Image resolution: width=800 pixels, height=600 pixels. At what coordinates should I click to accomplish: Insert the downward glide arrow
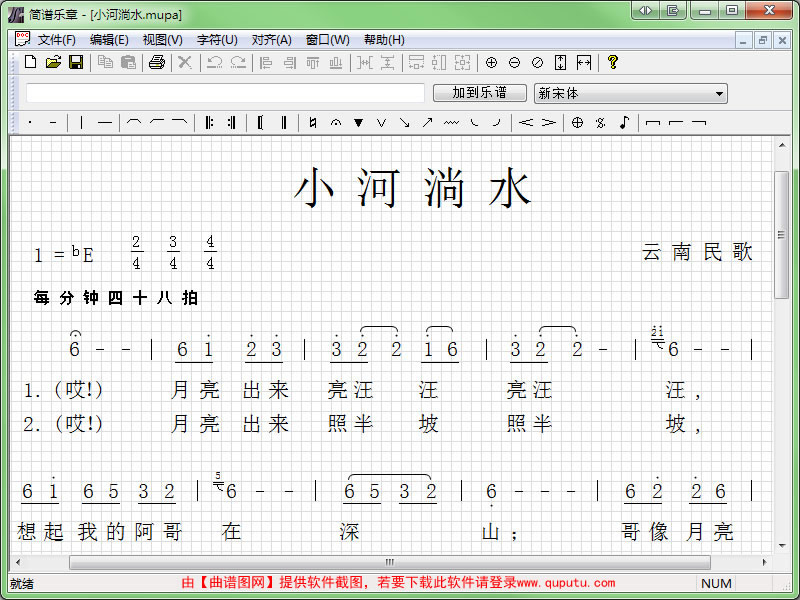[404, 122]
